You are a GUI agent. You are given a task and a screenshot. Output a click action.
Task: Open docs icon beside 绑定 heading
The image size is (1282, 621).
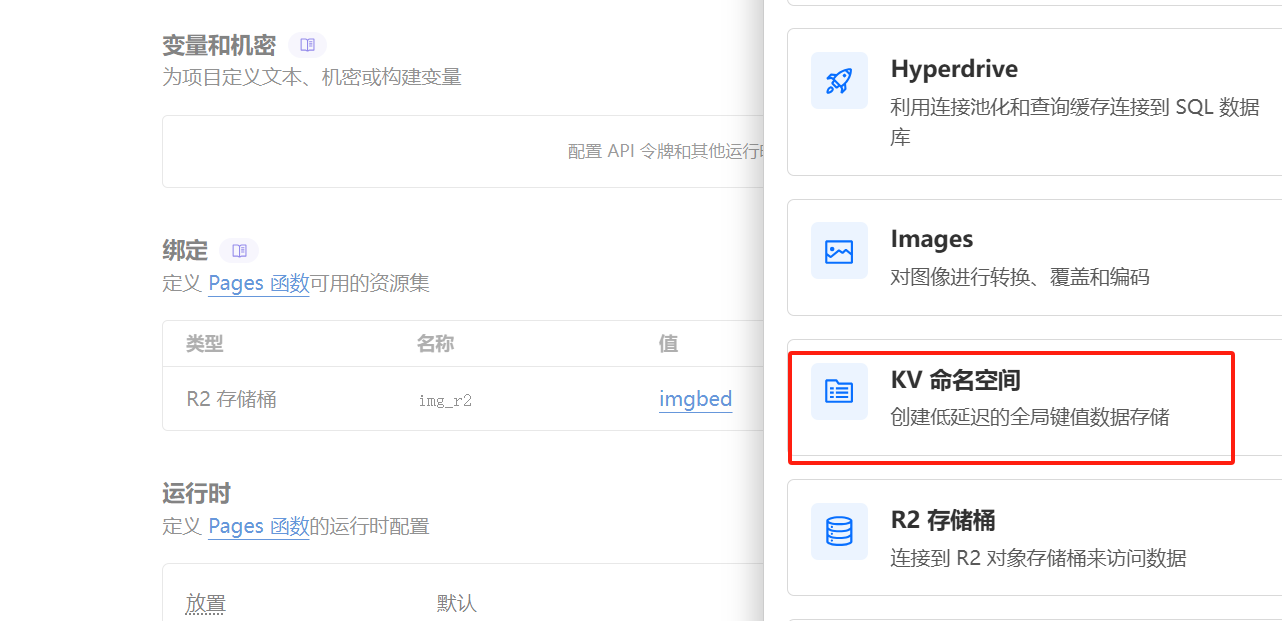[239, 250]
